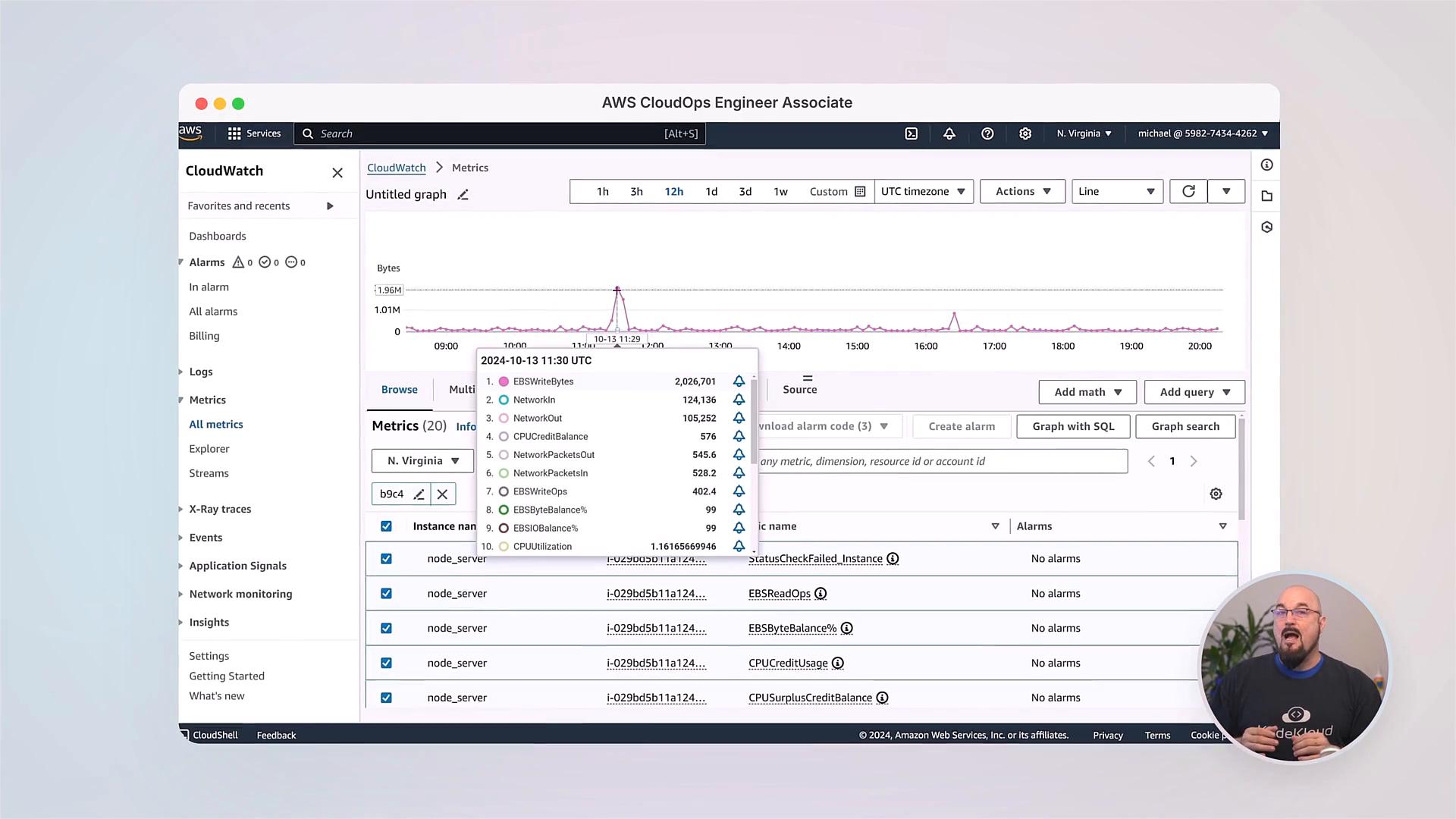Switch to the Browse tab
The image size is (1456, 819).
coord(400,390)
